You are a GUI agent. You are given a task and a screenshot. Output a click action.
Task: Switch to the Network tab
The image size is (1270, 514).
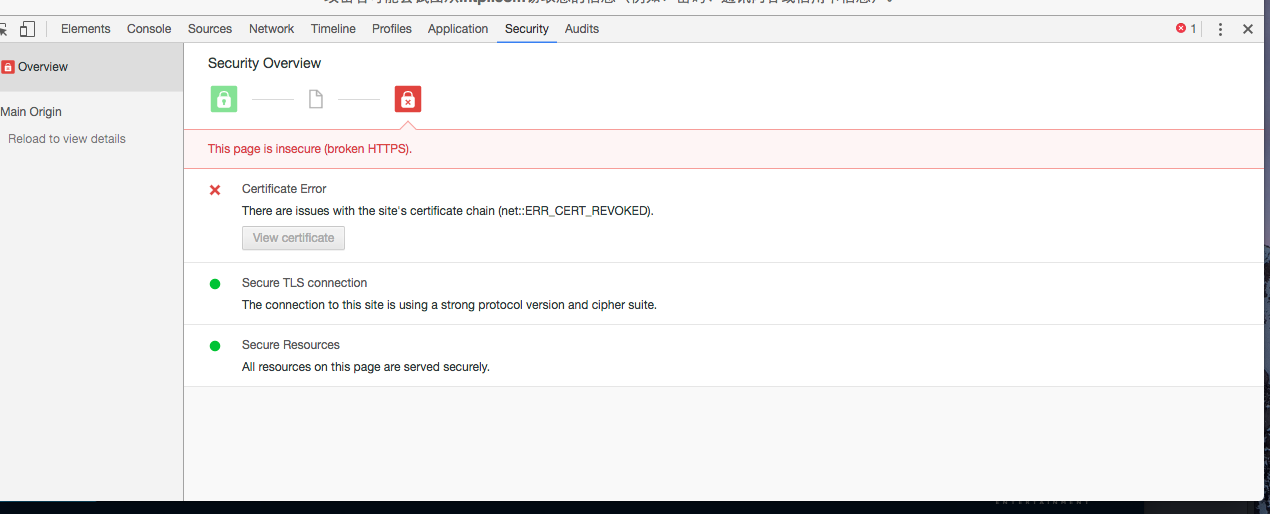271,29
